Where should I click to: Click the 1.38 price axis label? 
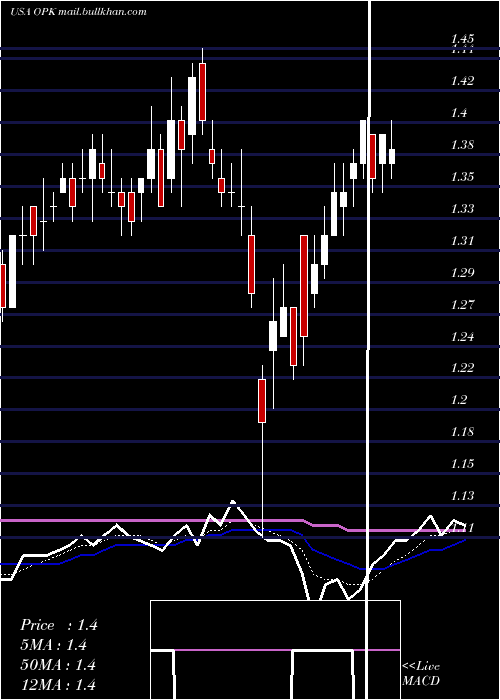[462, 145]
